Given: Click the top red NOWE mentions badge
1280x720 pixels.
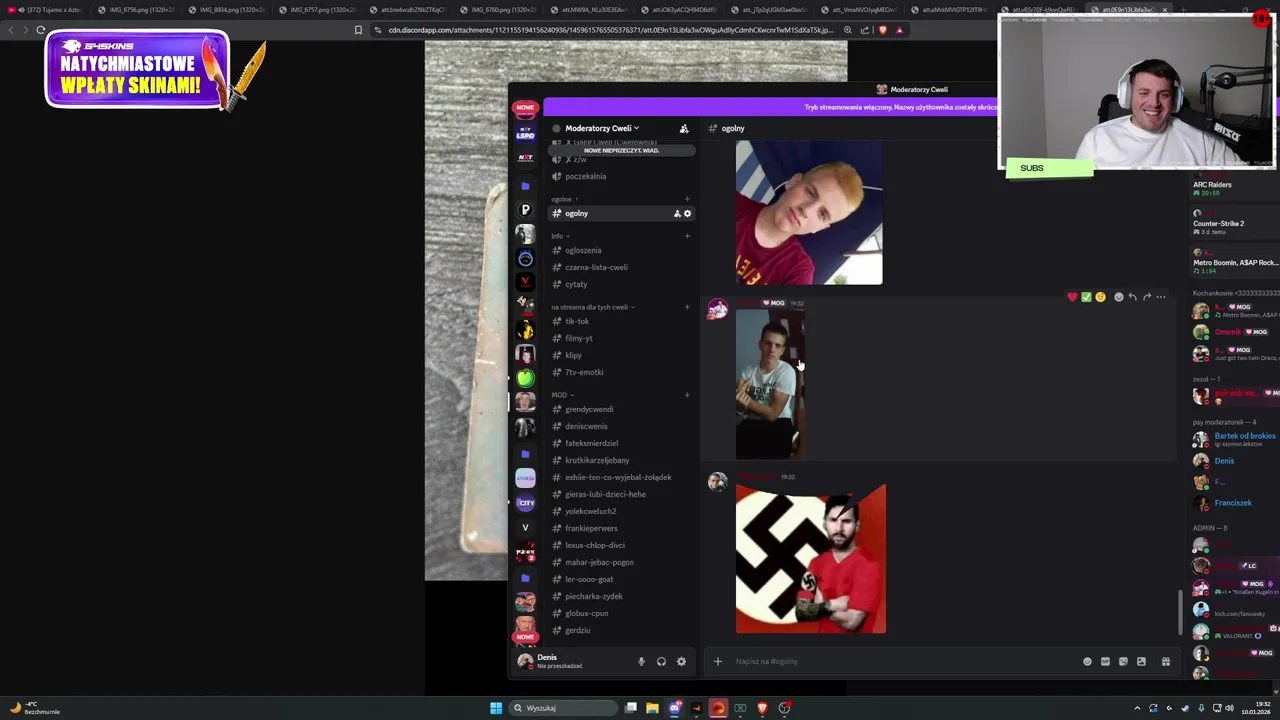Looking at the screenshot, I should click(x=525, y=107).
